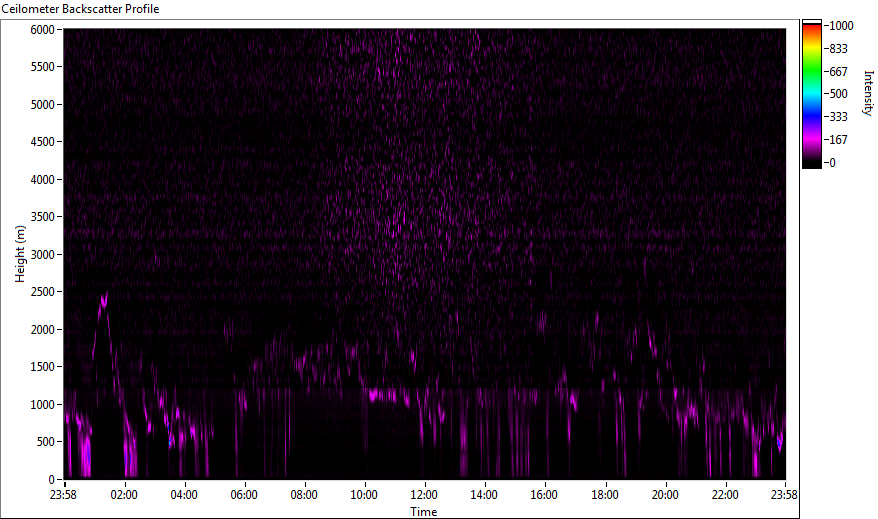
Task: Select the 833 intensity scale value
Action: click(838, 49)
